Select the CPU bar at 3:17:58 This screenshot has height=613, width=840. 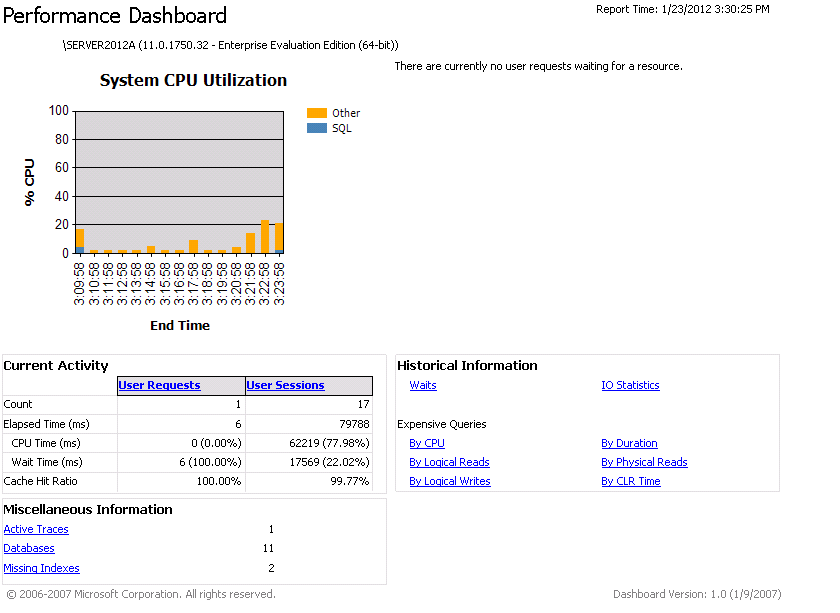click(x=194, y=246)
